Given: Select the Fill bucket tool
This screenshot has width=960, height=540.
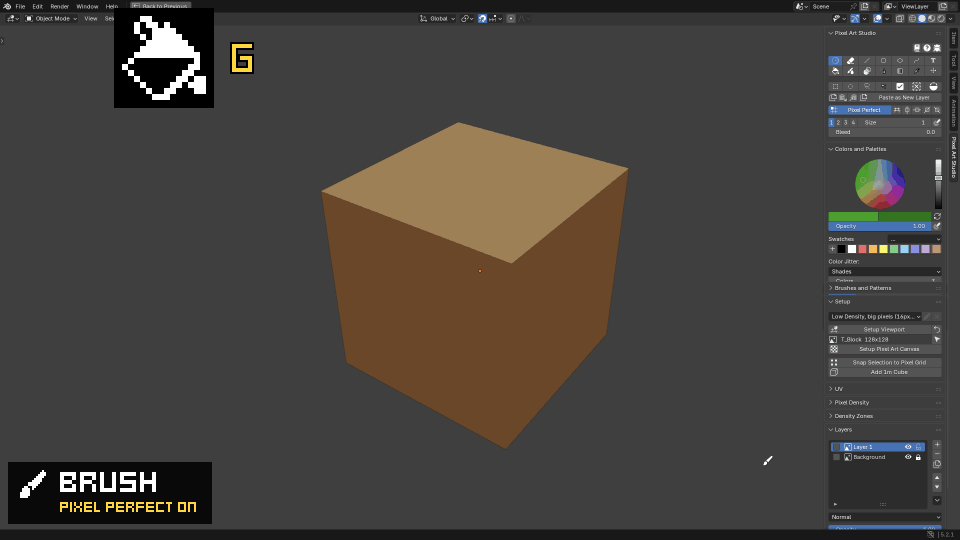Looking at the screenshot, I should pos(835,71).
